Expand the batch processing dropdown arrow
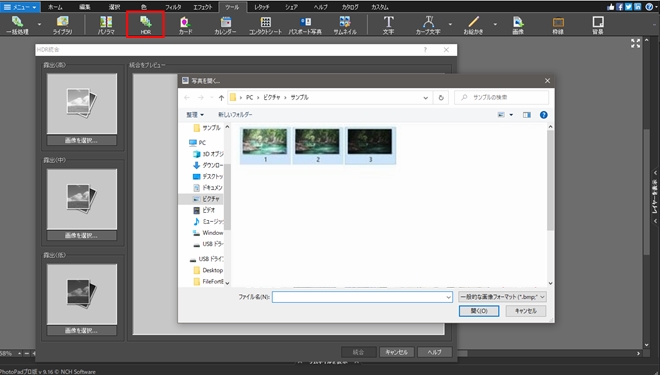Viewport: 660px width, 375px height. coord(39,24)
